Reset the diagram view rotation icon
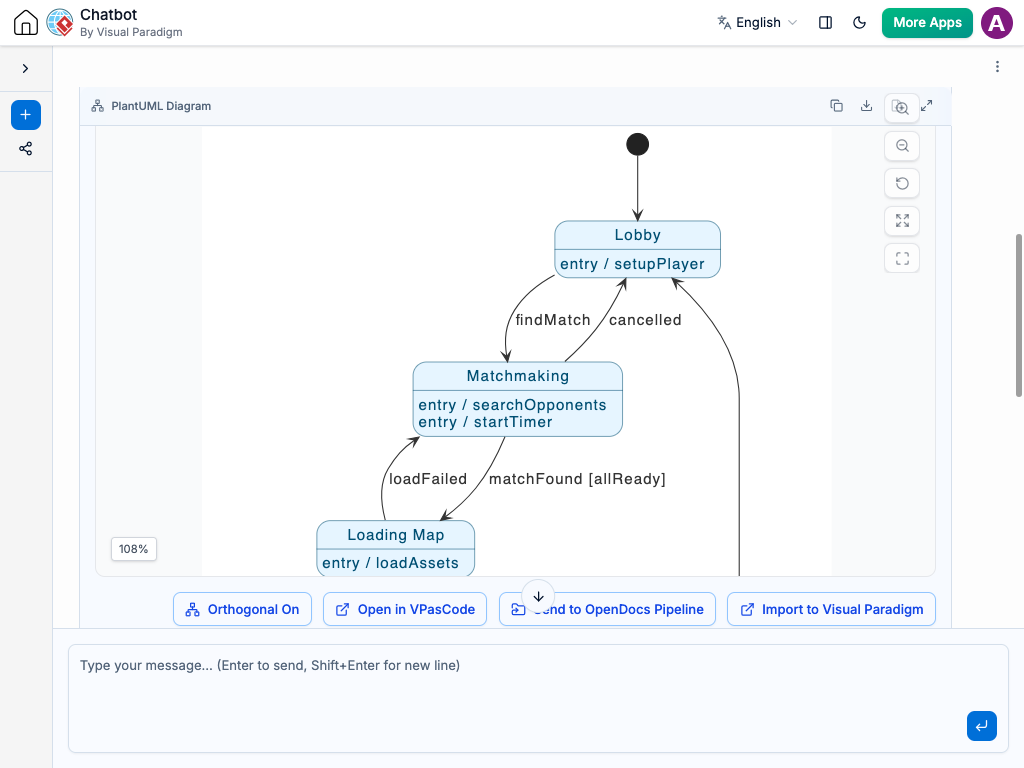 coord(902,184)
